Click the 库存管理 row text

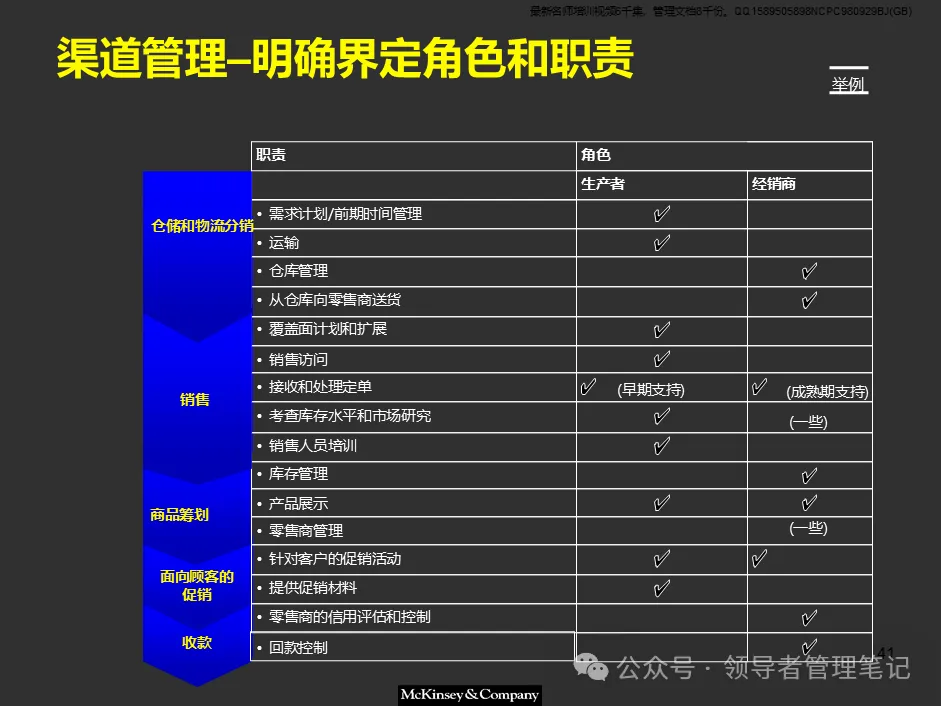pos(298,474)
